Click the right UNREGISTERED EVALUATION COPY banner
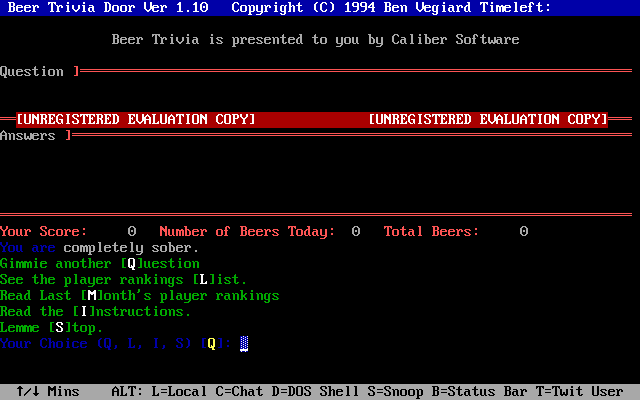Viewport: 640px width, 400px height. point(487,119)
